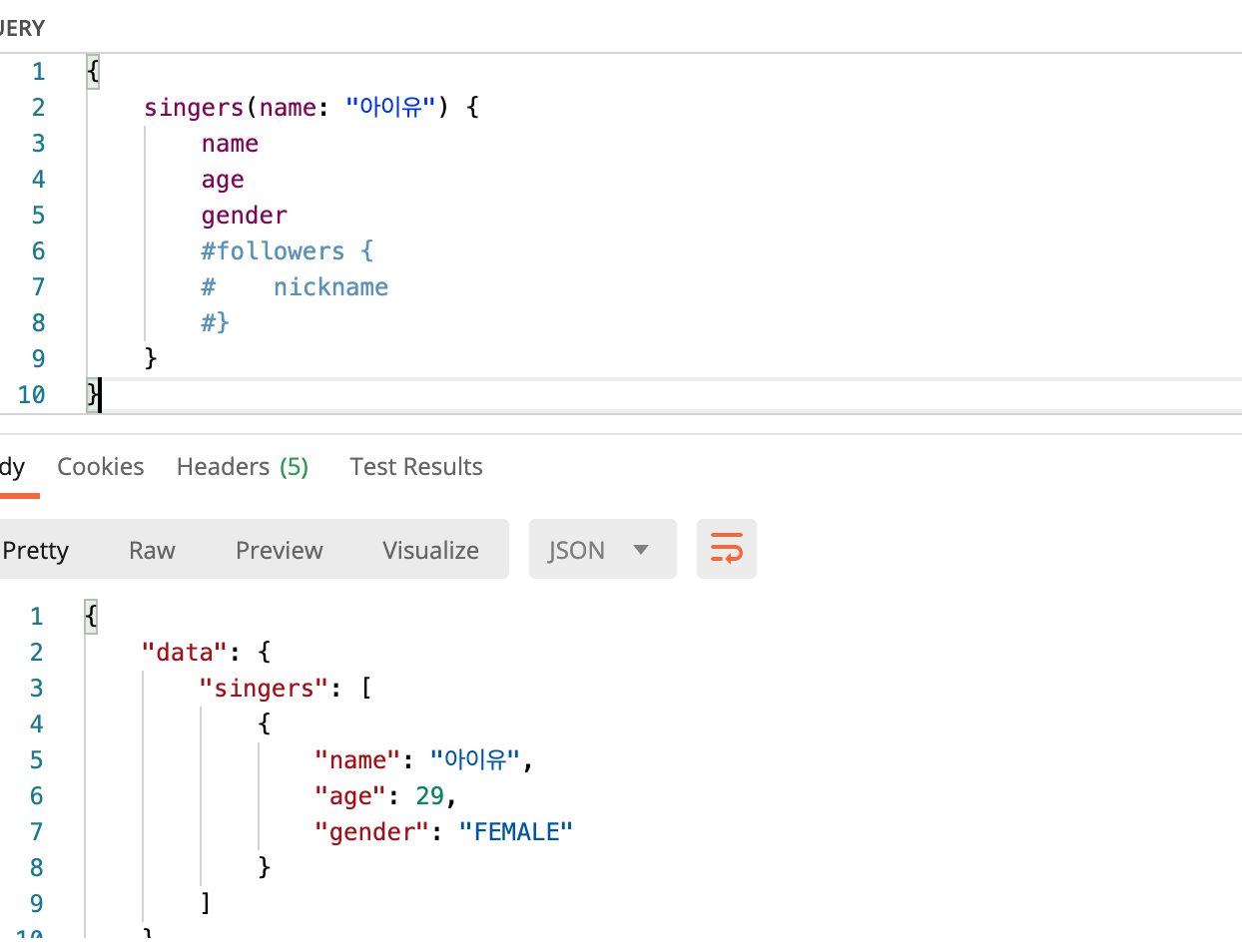Viewport: 1242px width, 952px height.
Task: Open the Headers (5) tab
Action: [x=243, y=466]
